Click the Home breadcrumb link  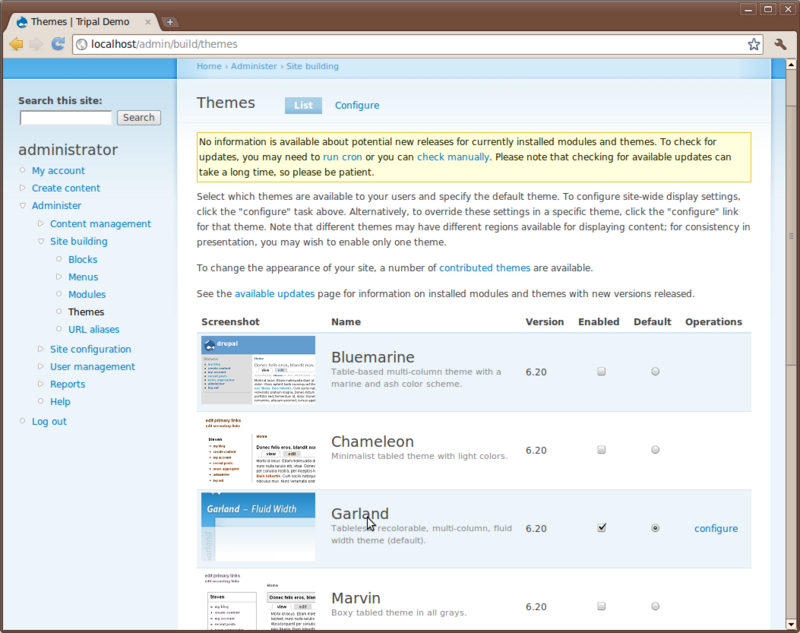point(209,66)
